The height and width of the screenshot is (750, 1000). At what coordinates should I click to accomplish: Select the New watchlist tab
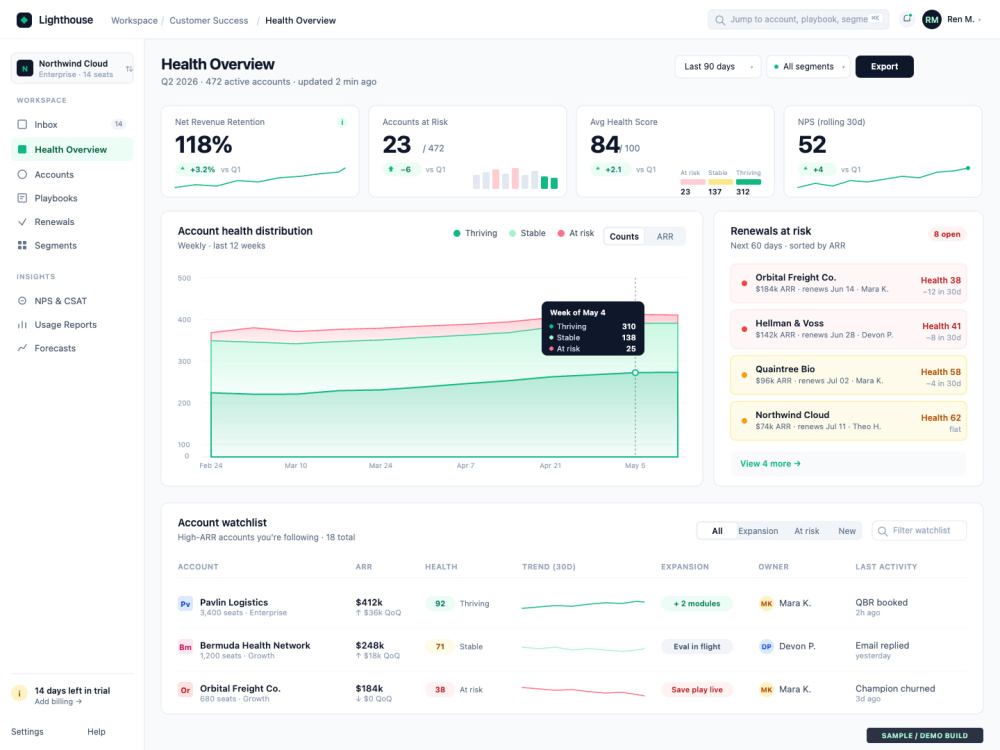click(x=846, y=531)
